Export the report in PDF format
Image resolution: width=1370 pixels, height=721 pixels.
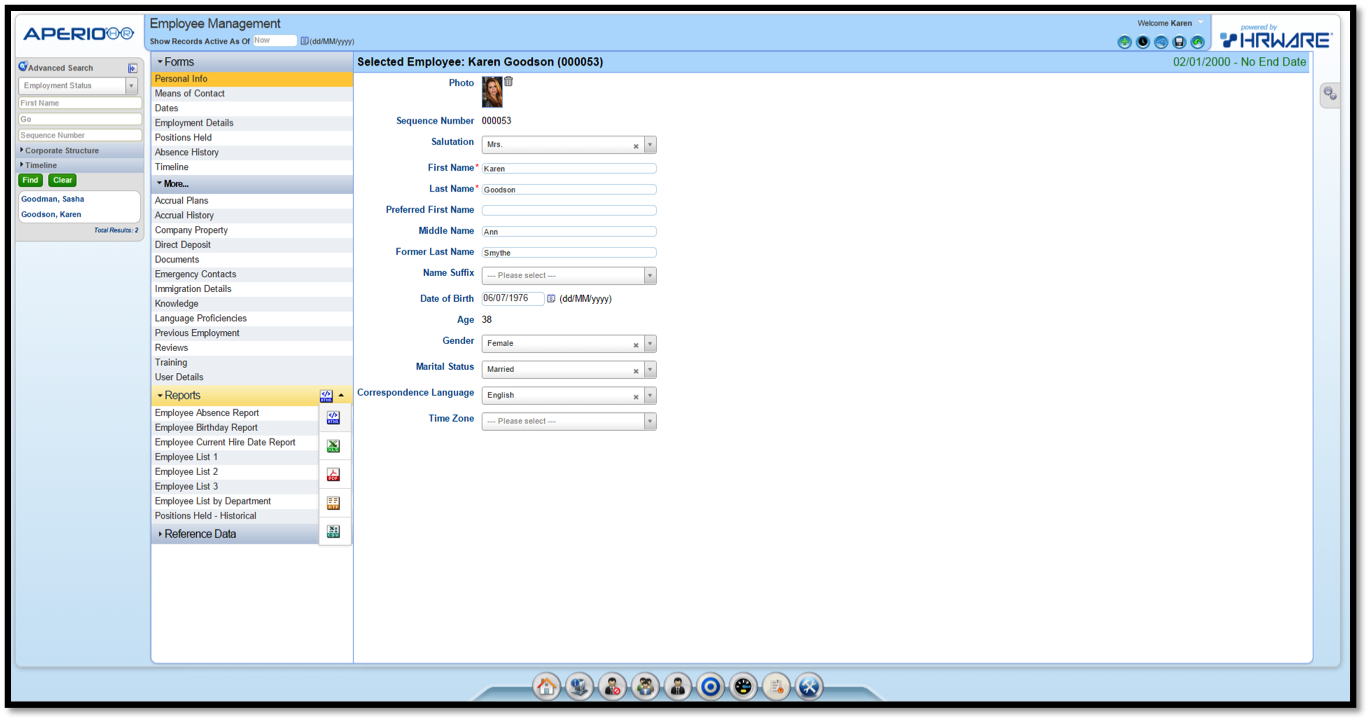click(x=333, y=473)
